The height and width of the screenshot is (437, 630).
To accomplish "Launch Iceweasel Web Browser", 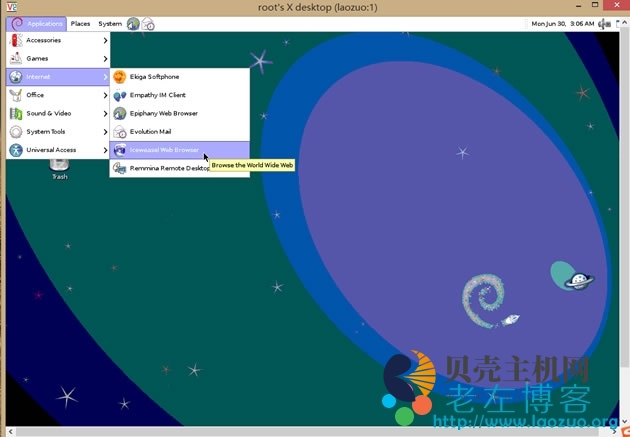I will click(165, 150).
